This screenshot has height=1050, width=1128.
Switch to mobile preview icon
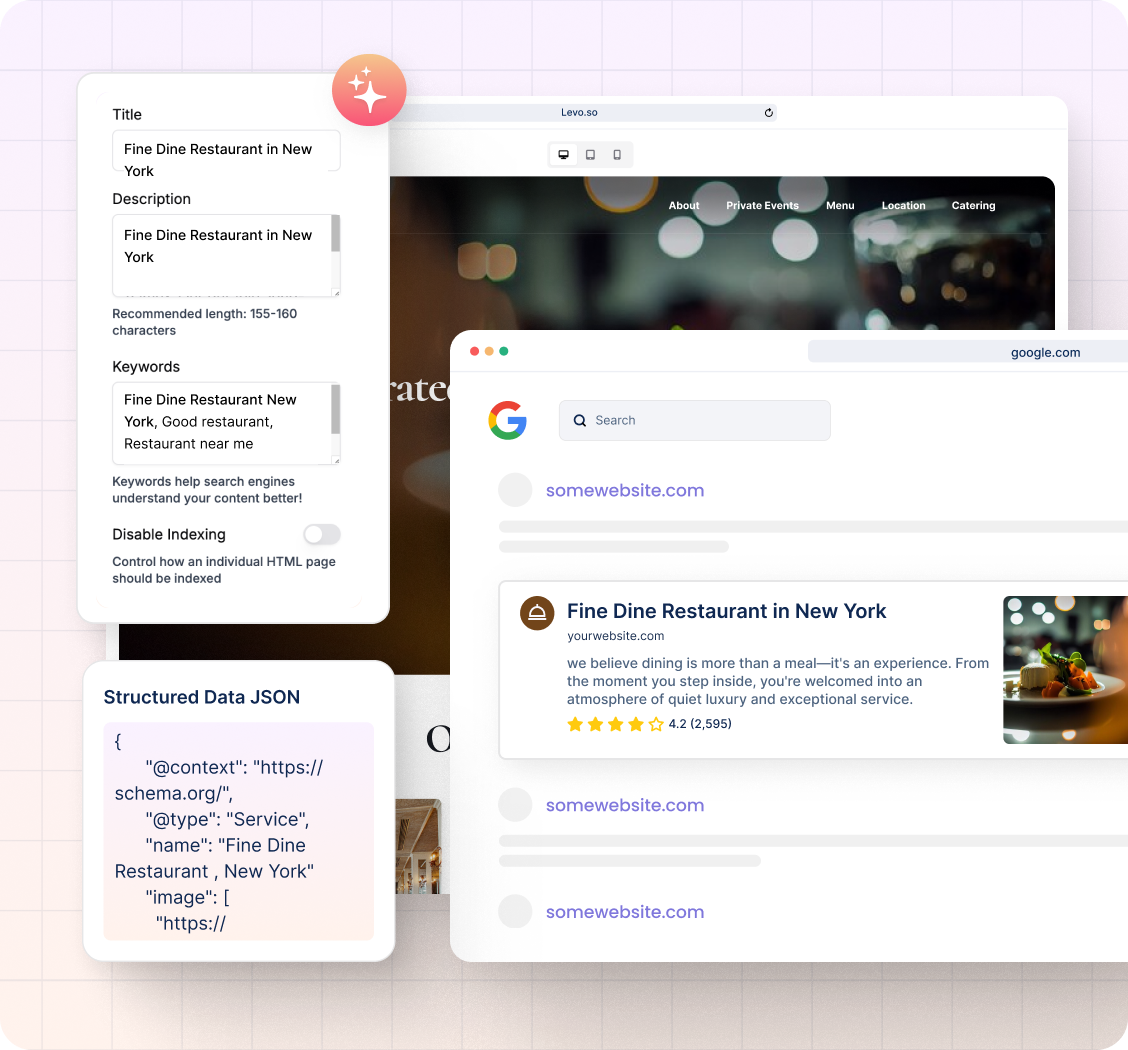click(617, 155)
